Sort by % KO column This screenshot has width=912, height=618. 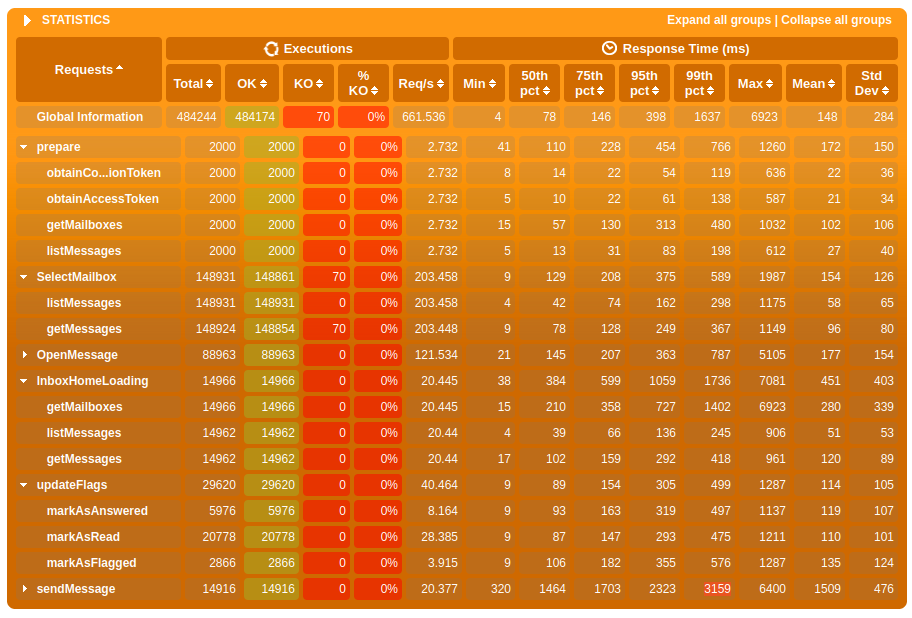pos(363,83)
